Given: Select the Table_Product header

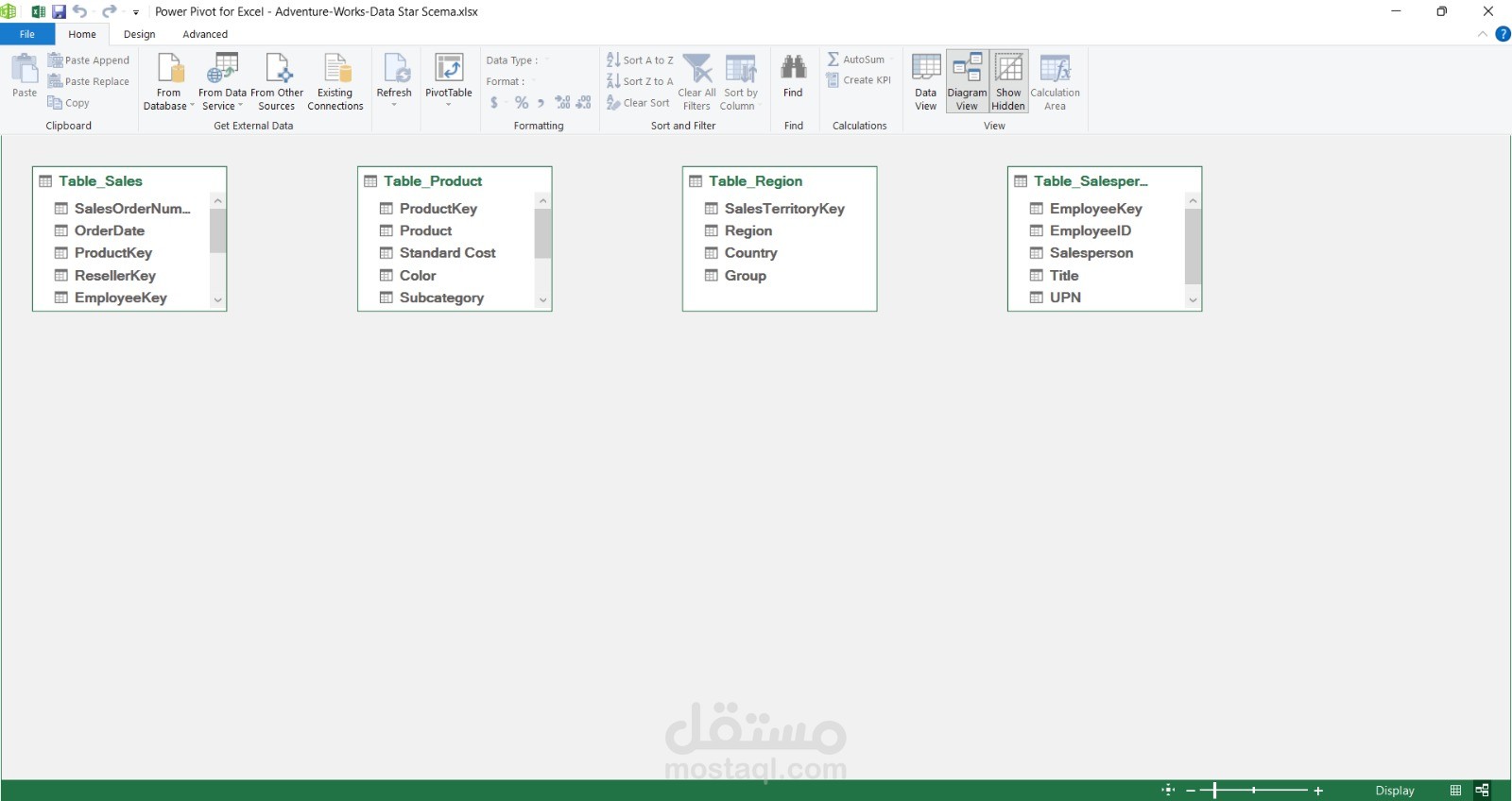Looking at the screenshot, I should click(x=455, y=180).
